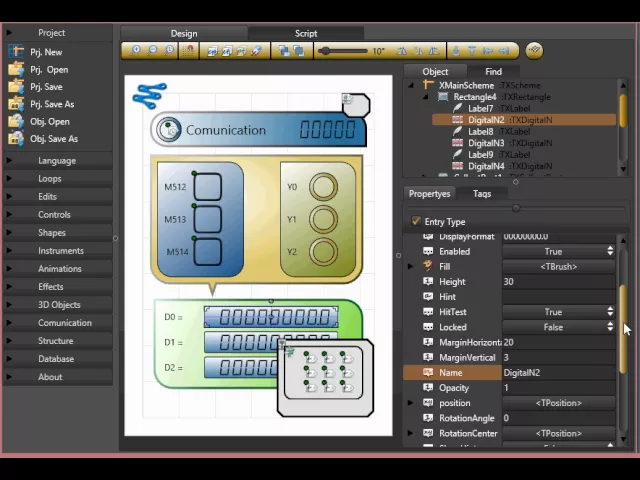This screenshot has height=480, width=640.
Task: Open the Database sidebar section
Action: coord(58,359)
